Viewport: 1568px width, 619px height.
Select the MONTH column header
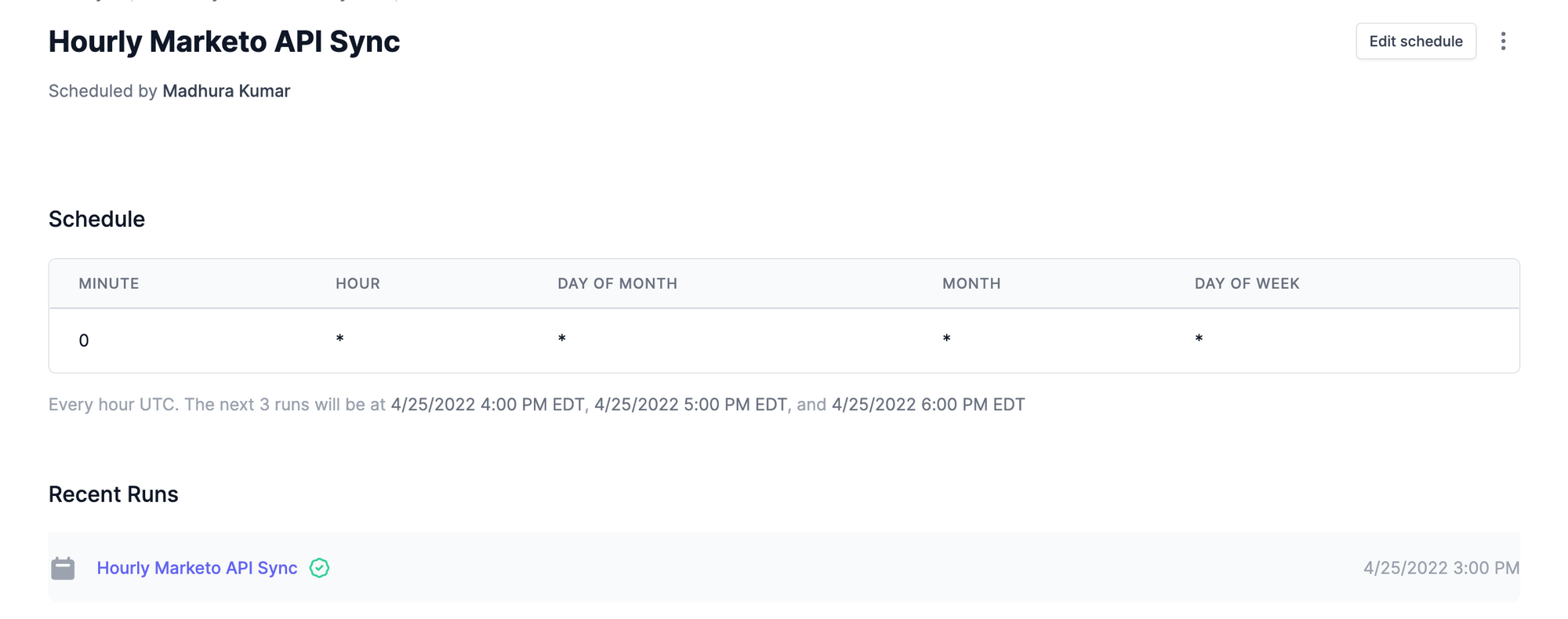click(x=971, y=283)
